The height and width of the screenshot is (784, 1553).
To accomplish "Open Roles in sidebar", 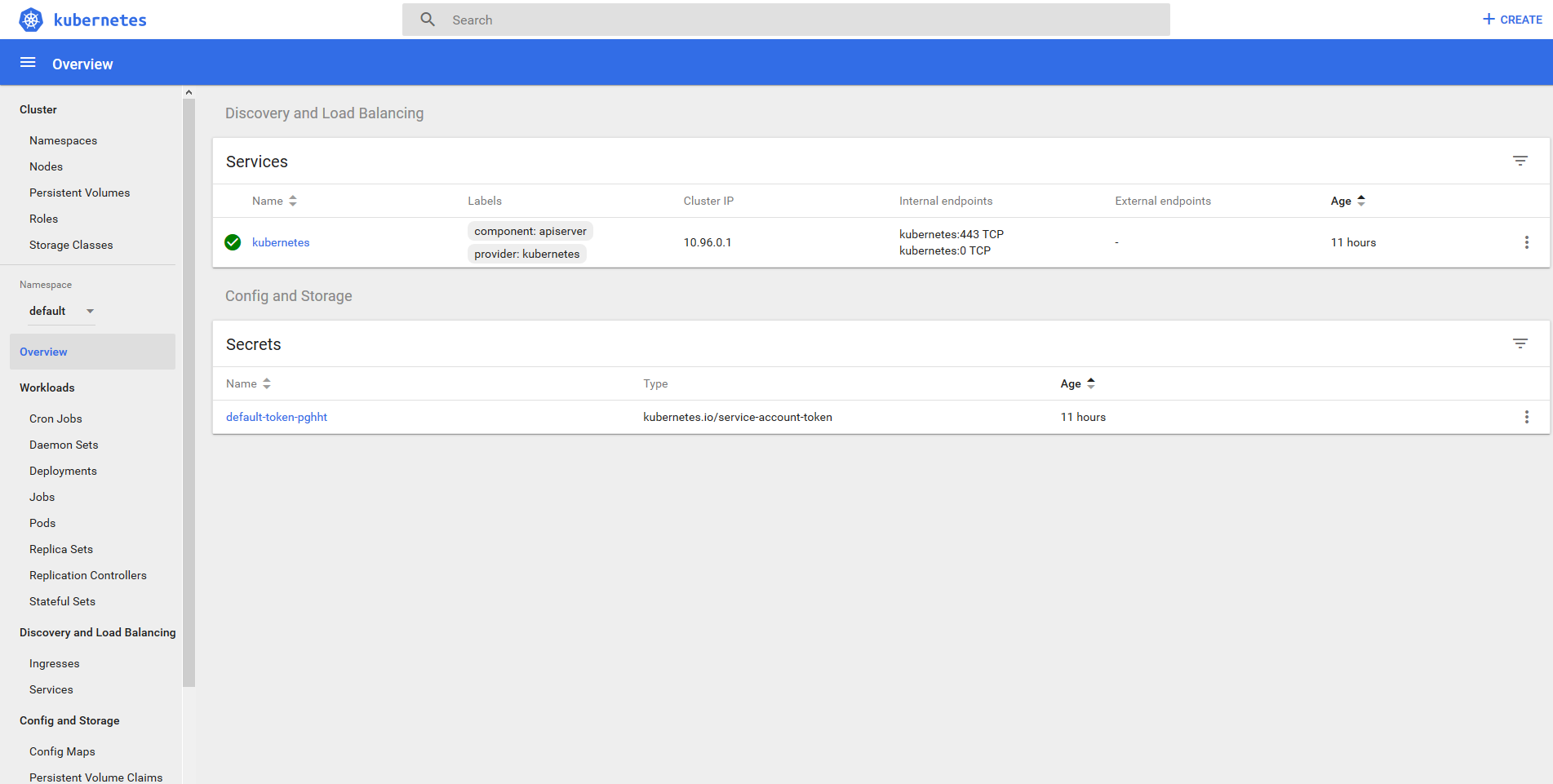I will pos(43,219).
